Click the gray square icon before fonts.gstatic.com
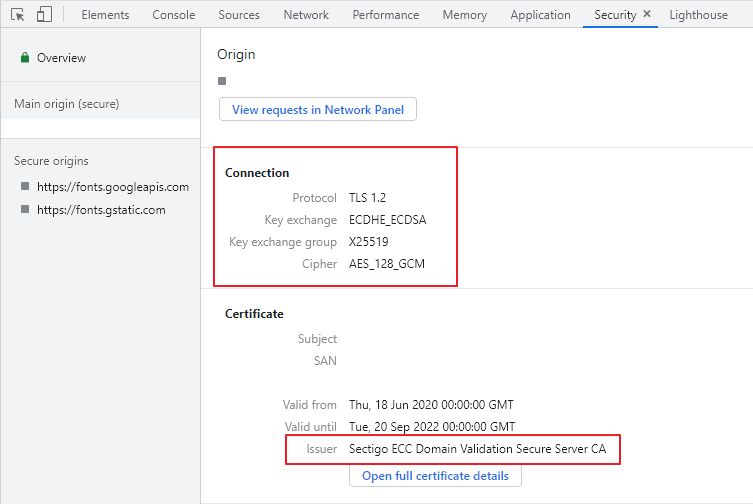The image size is (753, 504). (x=25, y=211)
